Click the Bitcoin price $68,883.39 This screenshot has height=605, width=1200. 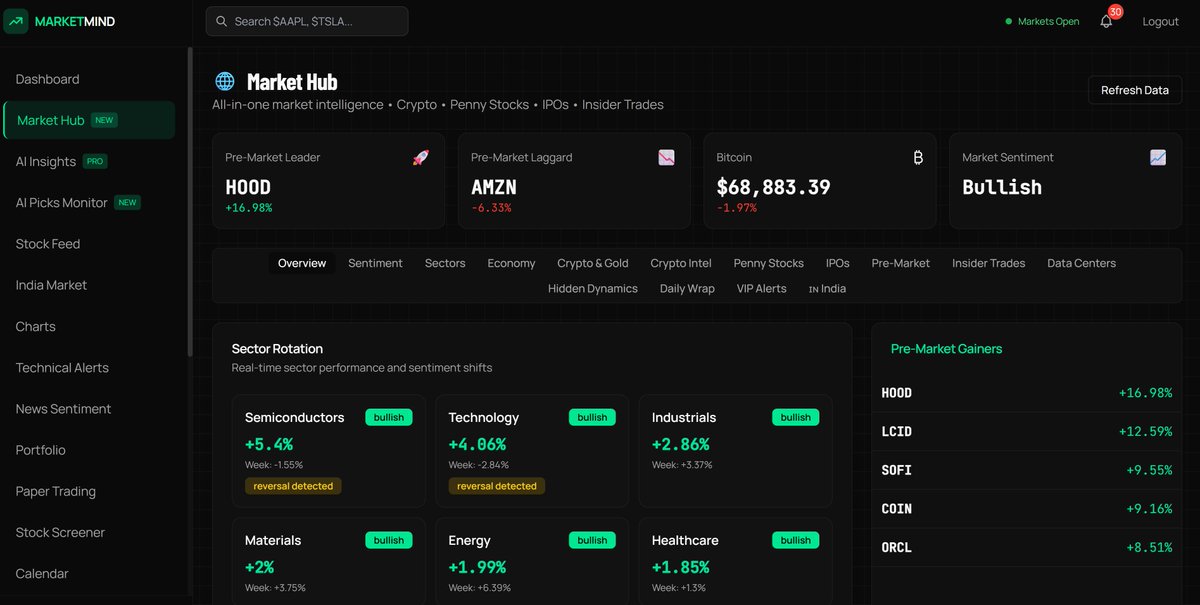pos(773,187)
